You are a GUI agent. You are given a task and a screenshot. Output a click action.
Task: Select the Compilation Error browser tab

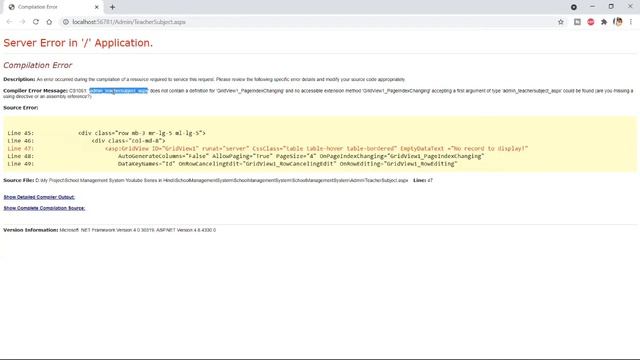[x=53, y=7]
